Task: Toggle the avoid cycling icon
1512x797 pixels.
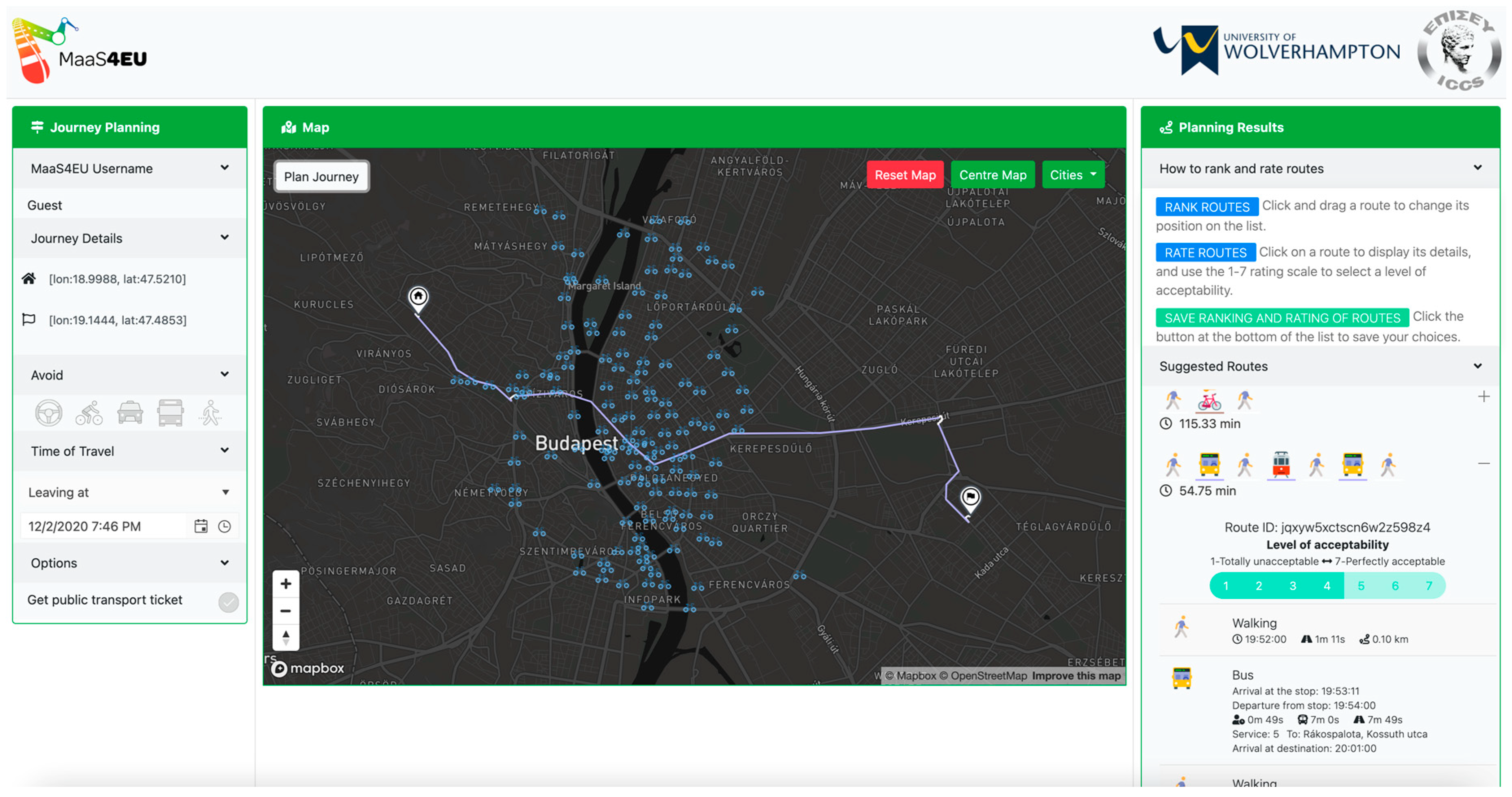Action: [x=89, y=413]
